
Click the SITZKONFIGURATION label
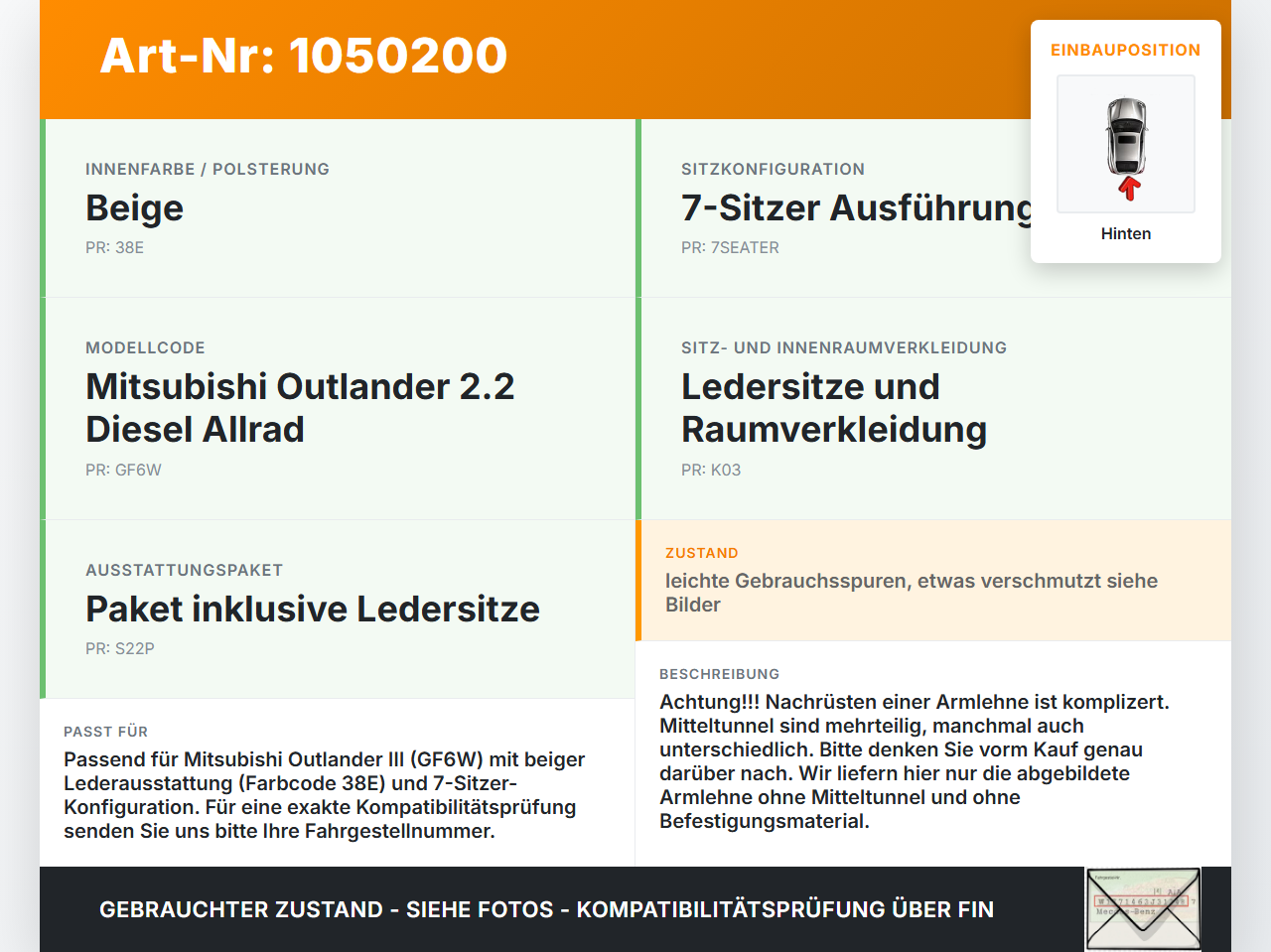coord(773,169)
